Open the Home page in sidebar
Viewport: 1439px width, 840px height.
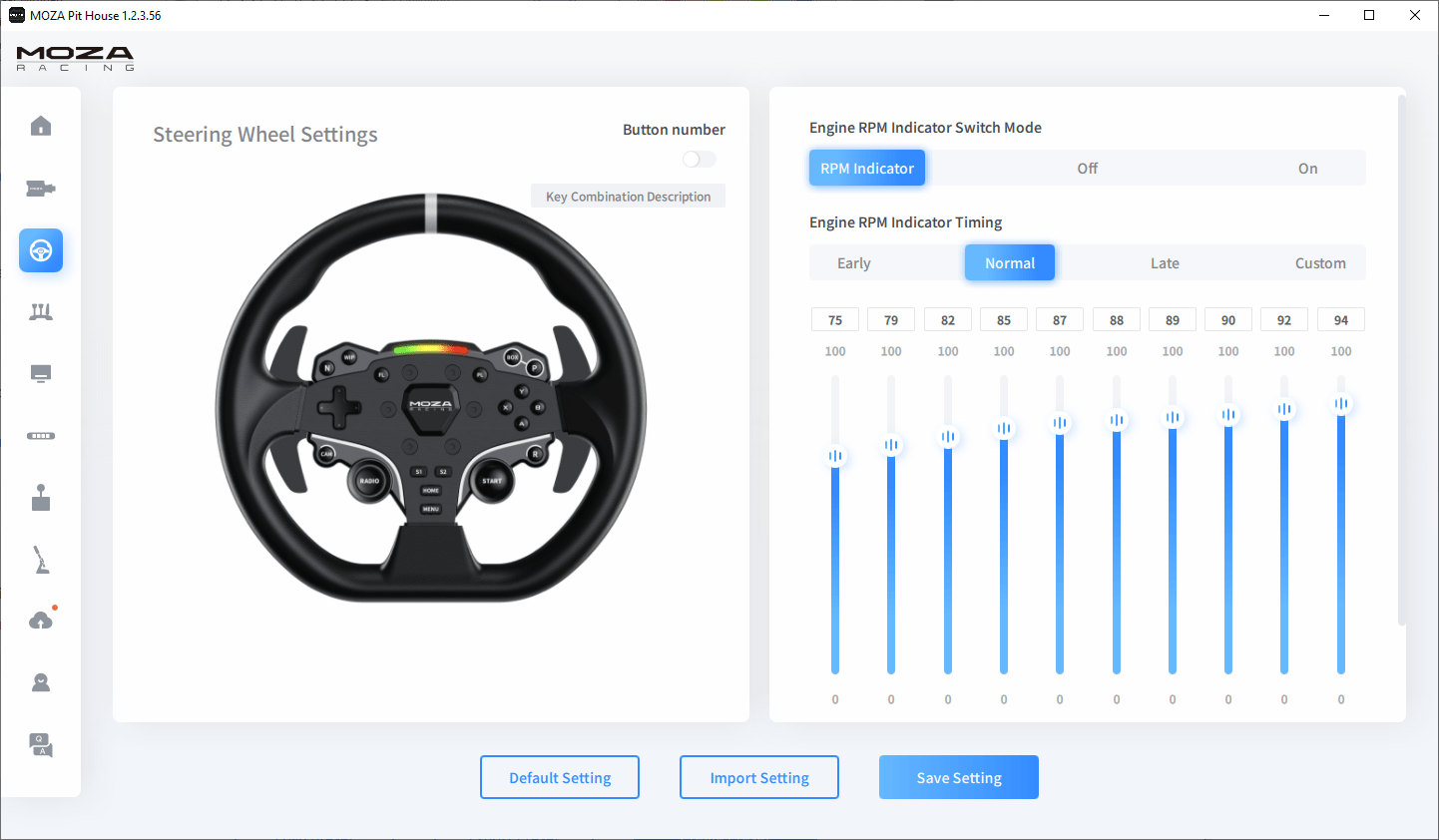(41, 126)
